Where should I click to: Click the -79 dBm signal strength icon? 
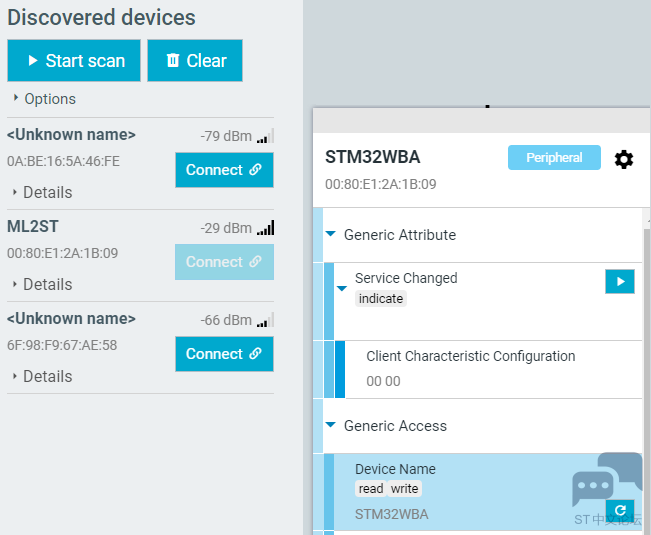265,136
